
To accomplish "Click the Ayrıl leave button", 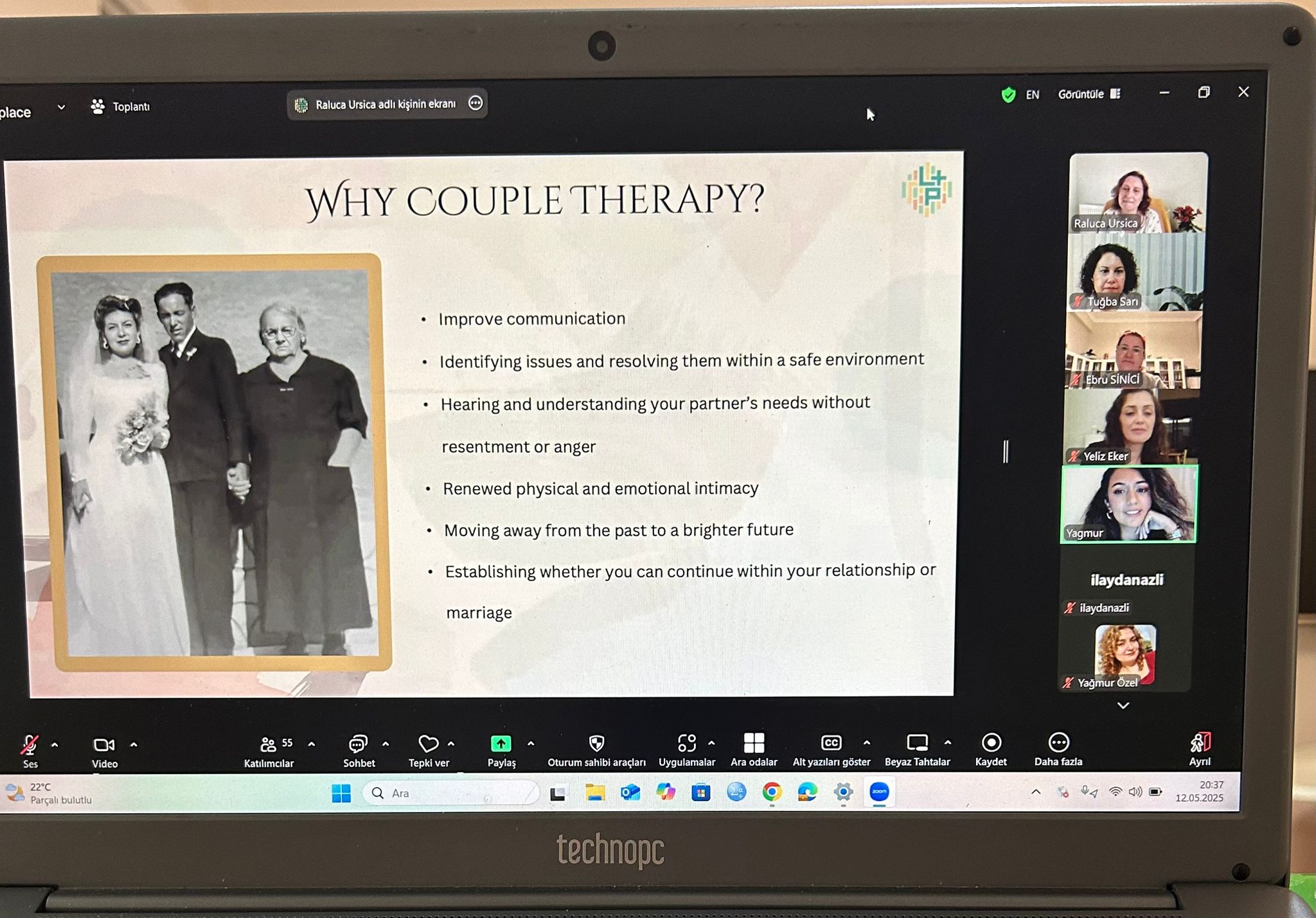I will (x=1199, y=744).
